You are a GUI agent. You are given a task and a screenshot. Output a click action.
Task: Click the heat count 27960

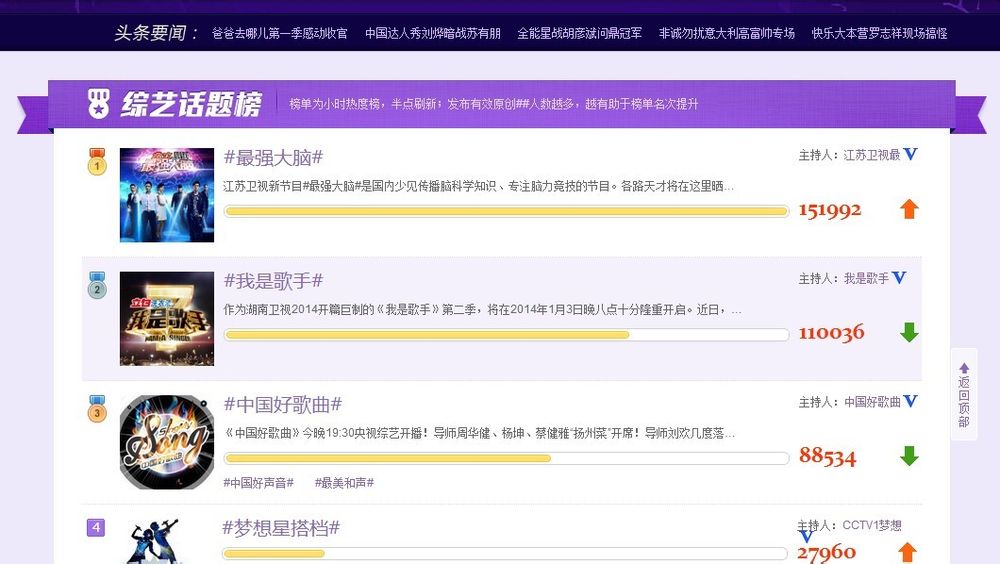827,553
